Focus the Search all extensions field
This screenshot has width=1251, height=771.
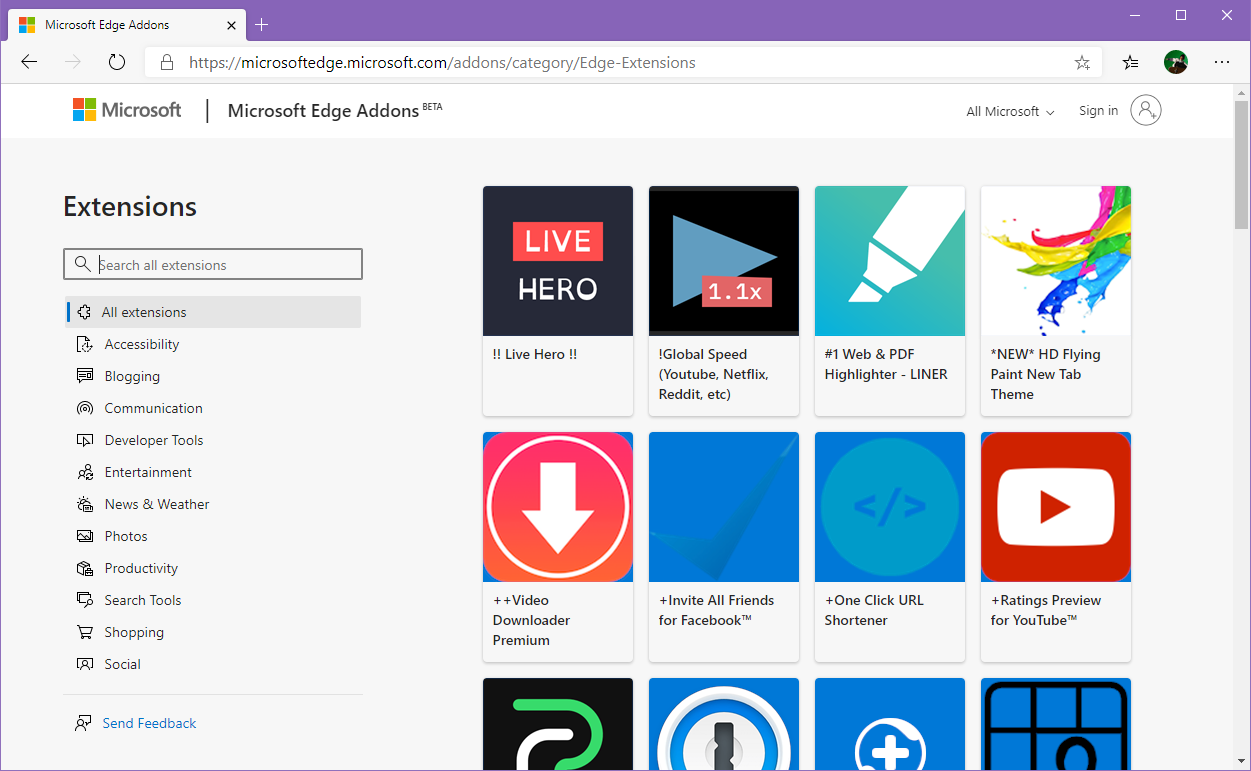pos(213,264)
